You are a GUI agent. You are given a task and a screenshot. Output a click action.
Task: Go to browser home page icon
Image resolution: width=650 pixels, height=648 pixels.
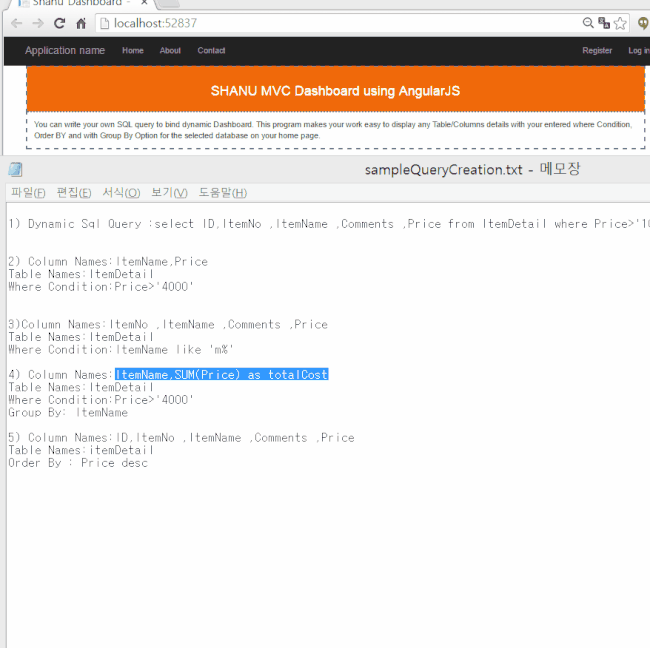tap(81, 23)
